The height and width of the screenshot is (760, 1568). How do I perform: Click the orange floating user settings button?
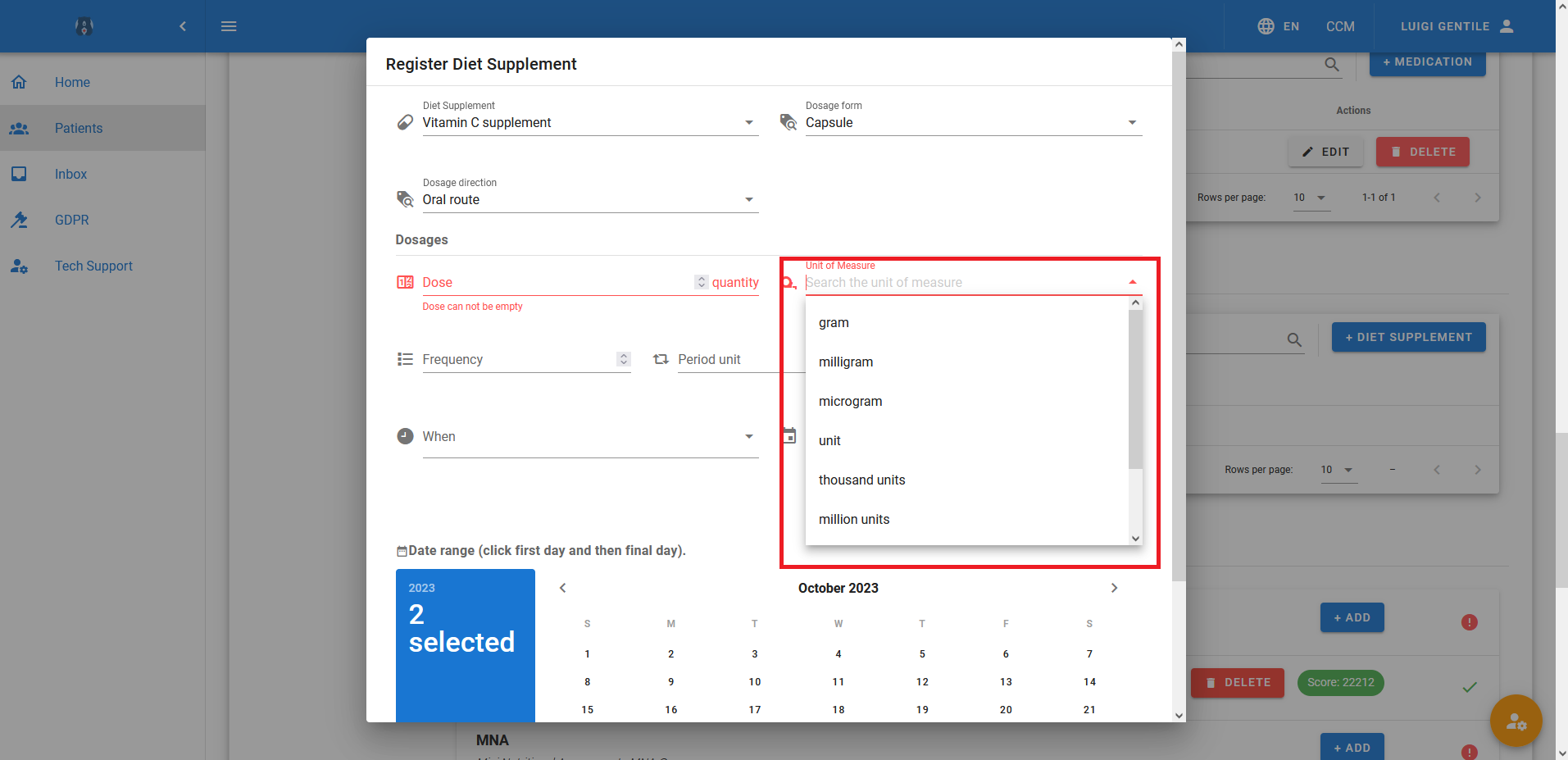click(1516, 721)
